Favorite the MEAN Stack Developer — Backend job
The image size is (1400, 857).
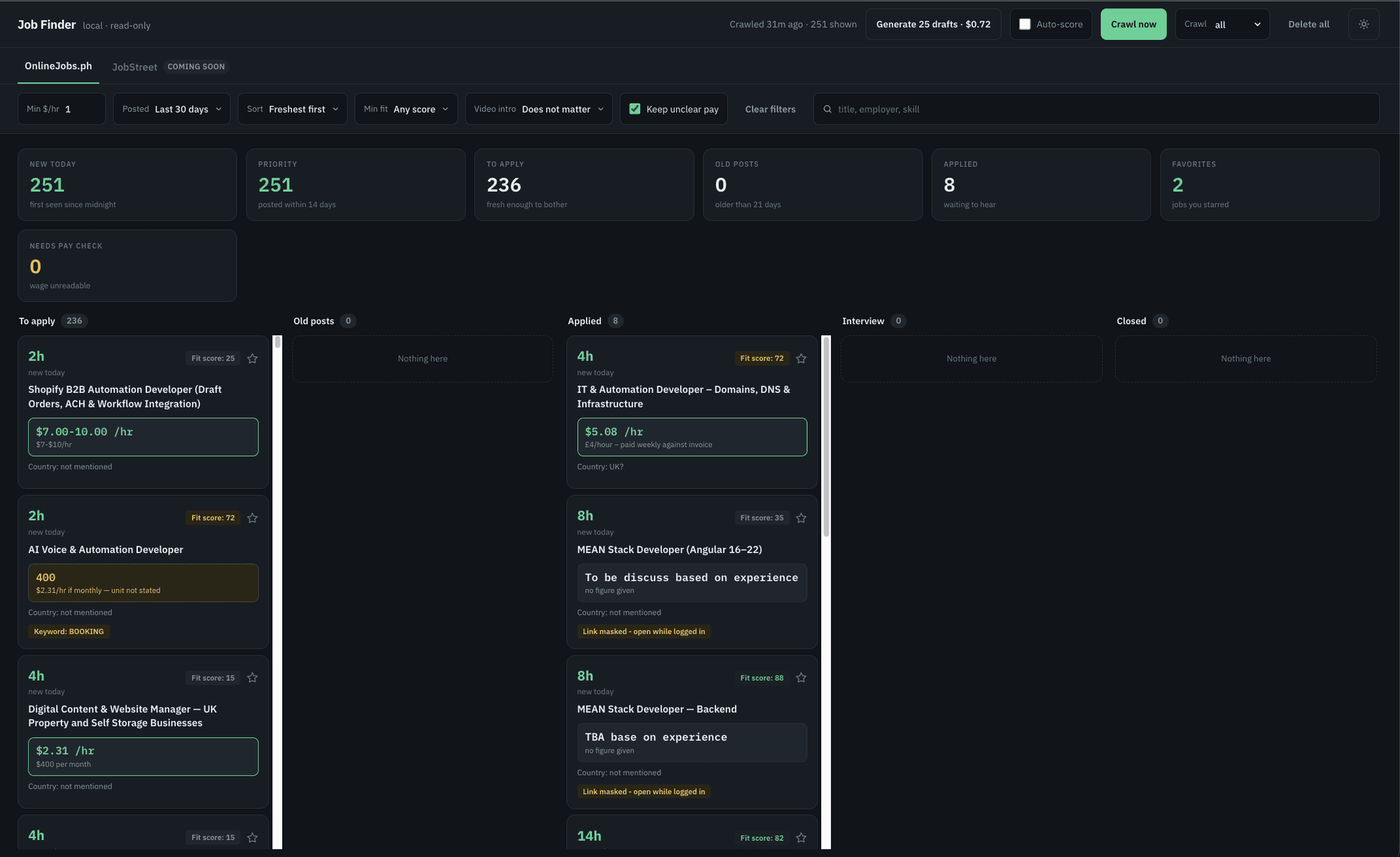801,678
